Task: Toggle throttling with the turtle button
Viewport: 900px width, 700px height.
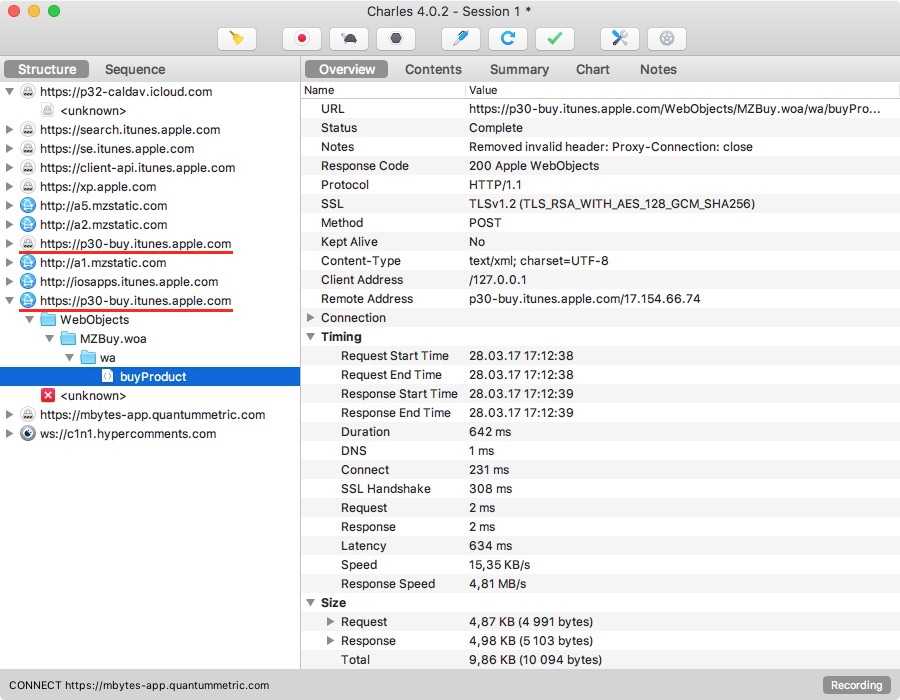Action: 349,39
